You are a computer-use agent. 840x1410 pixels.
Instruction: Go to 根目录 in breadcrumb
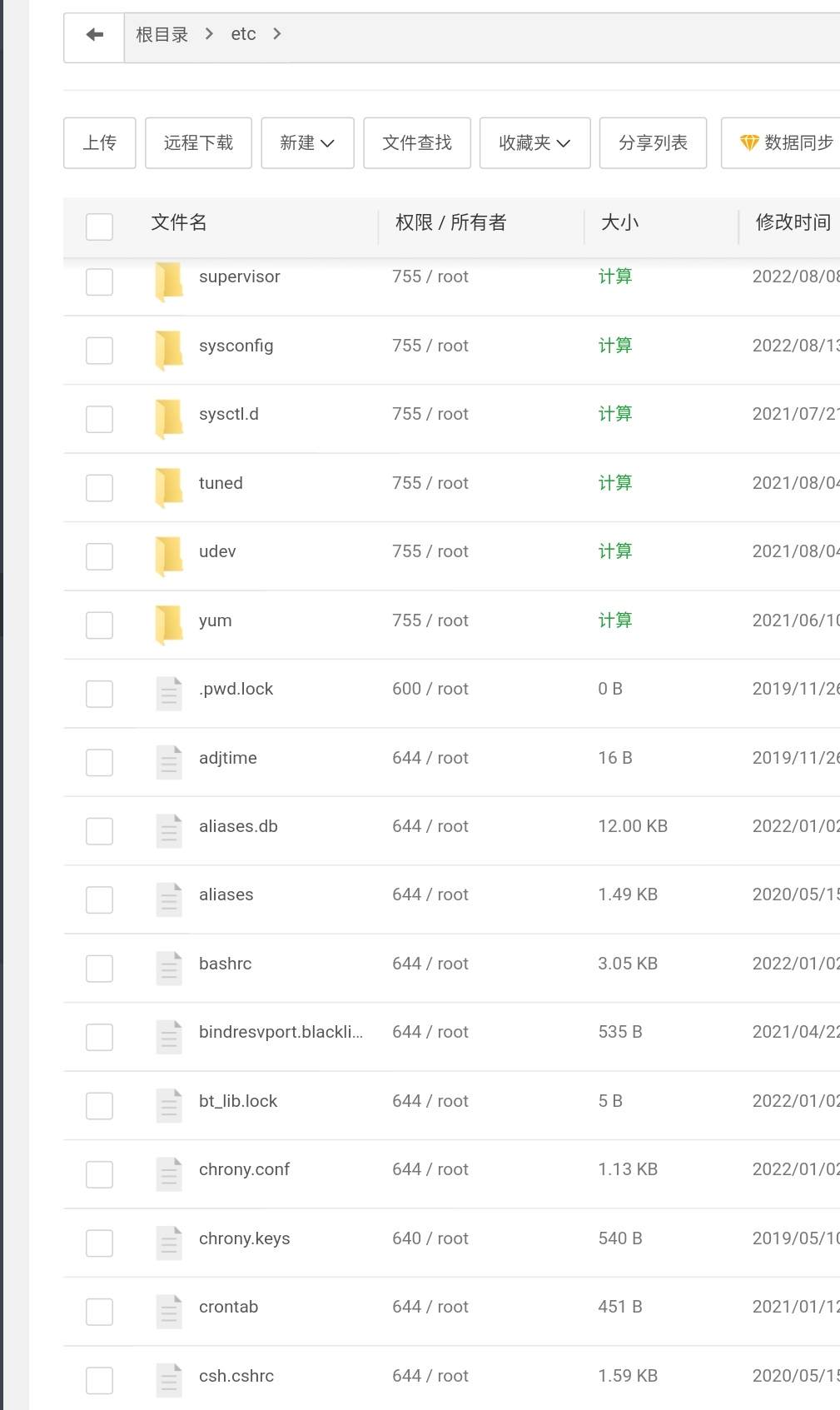[162, 34]
